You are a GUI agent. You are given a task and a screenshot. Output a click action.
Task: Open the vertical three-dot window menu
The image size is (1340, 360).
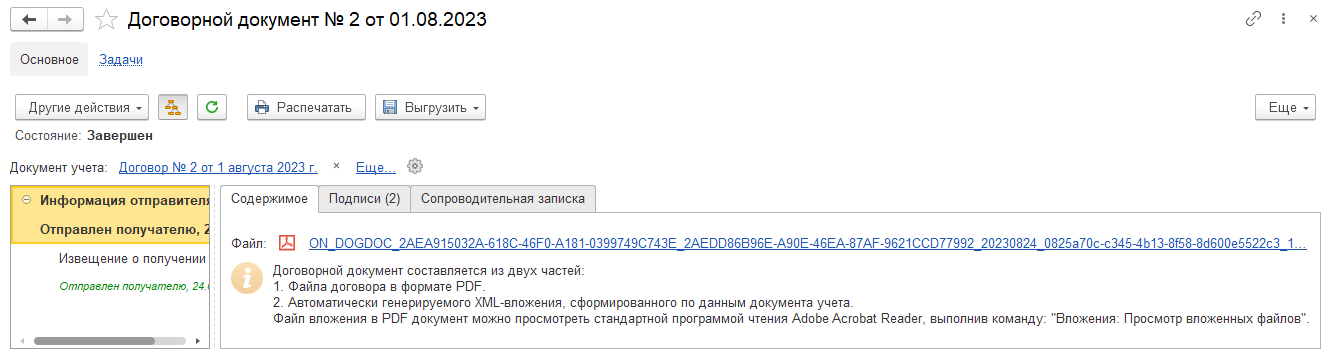[x=1282, y=20]
